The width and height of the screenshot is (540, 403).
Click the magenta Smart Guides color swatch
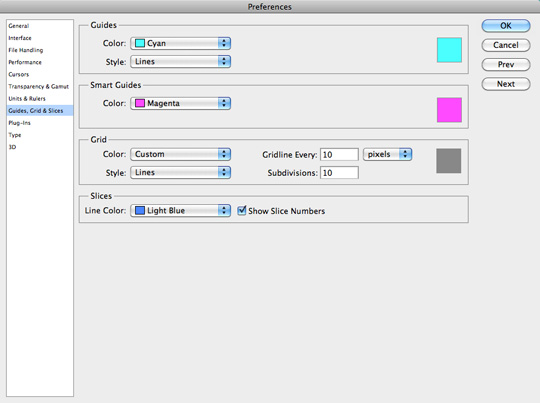point(449,110)
